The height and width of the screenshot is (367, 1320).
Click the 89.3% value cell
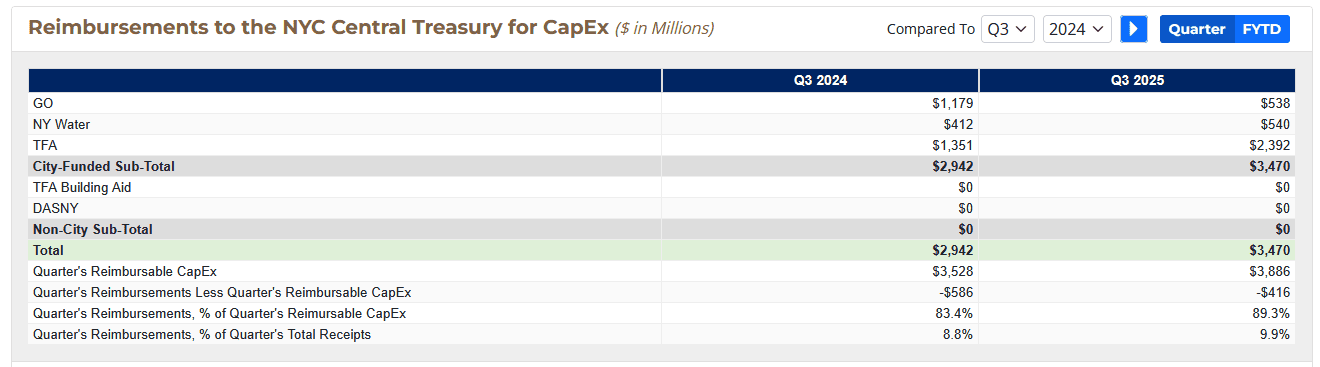(x=1137, y=313)
